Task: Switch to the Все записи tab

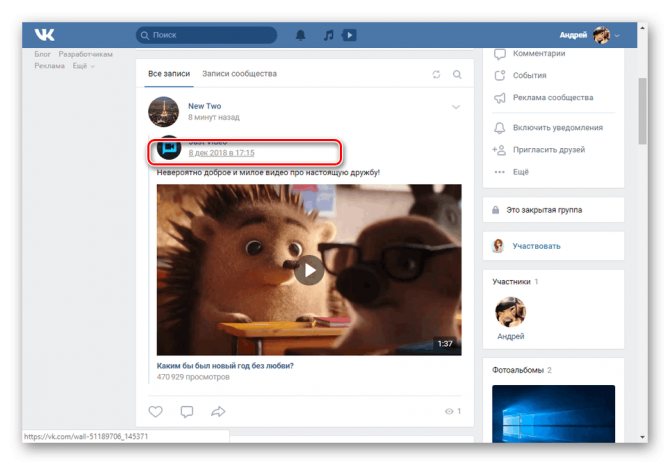Action: pyautogui.click(x=169, y=74)
